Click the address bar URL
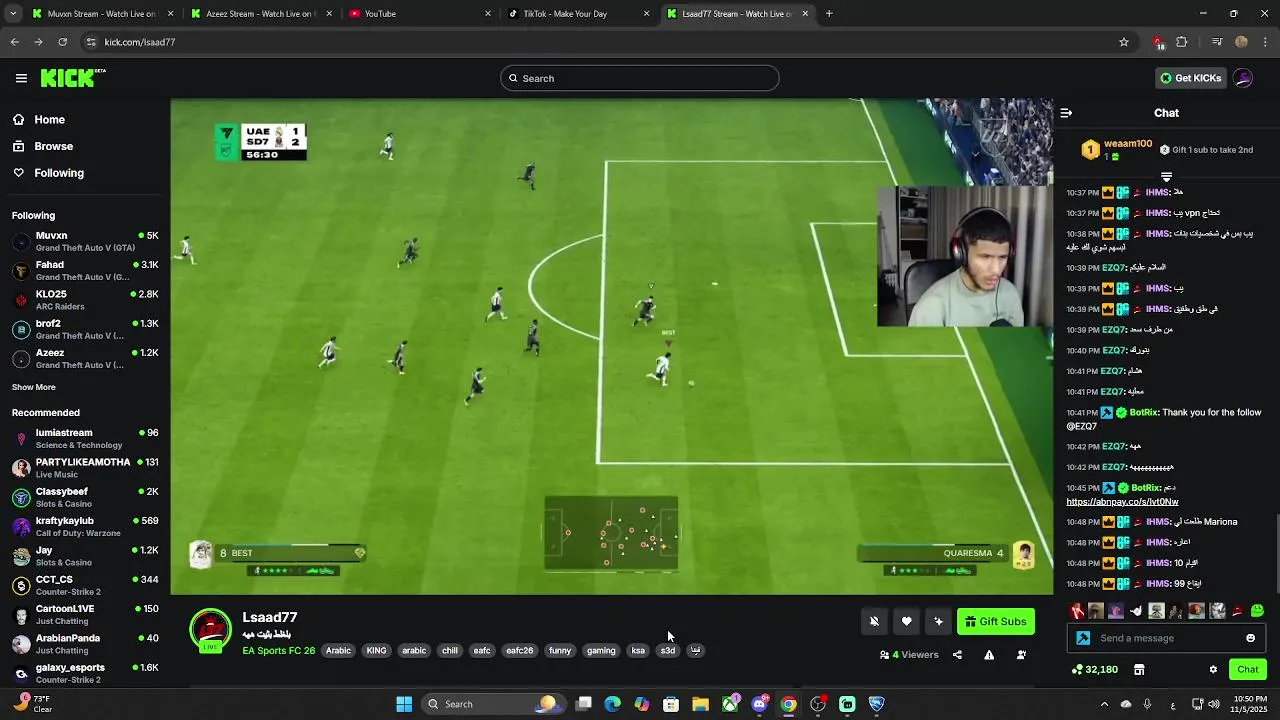This screenshot has height=720, width=1280. [x=140, y=42]
